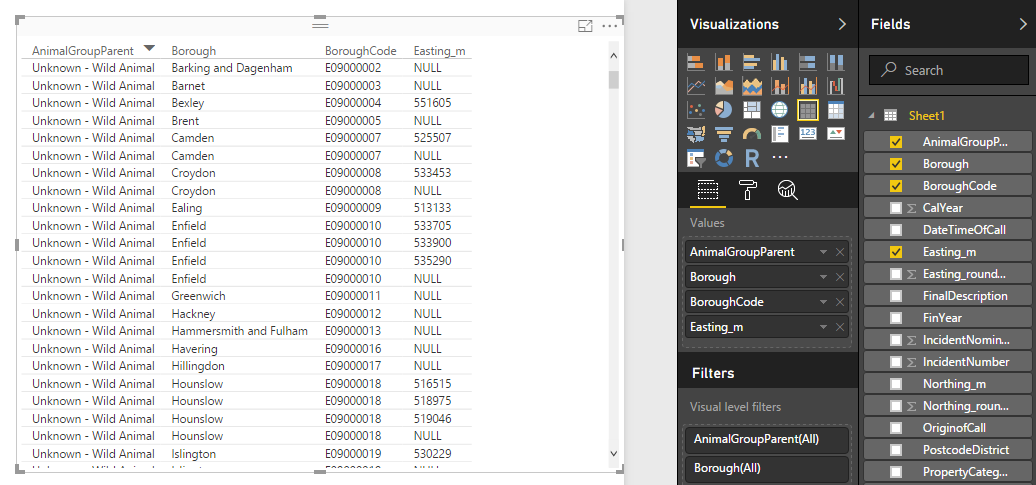Remove Easting_m from the Values well
The image size is (1036, 485).
coord(840,327)
